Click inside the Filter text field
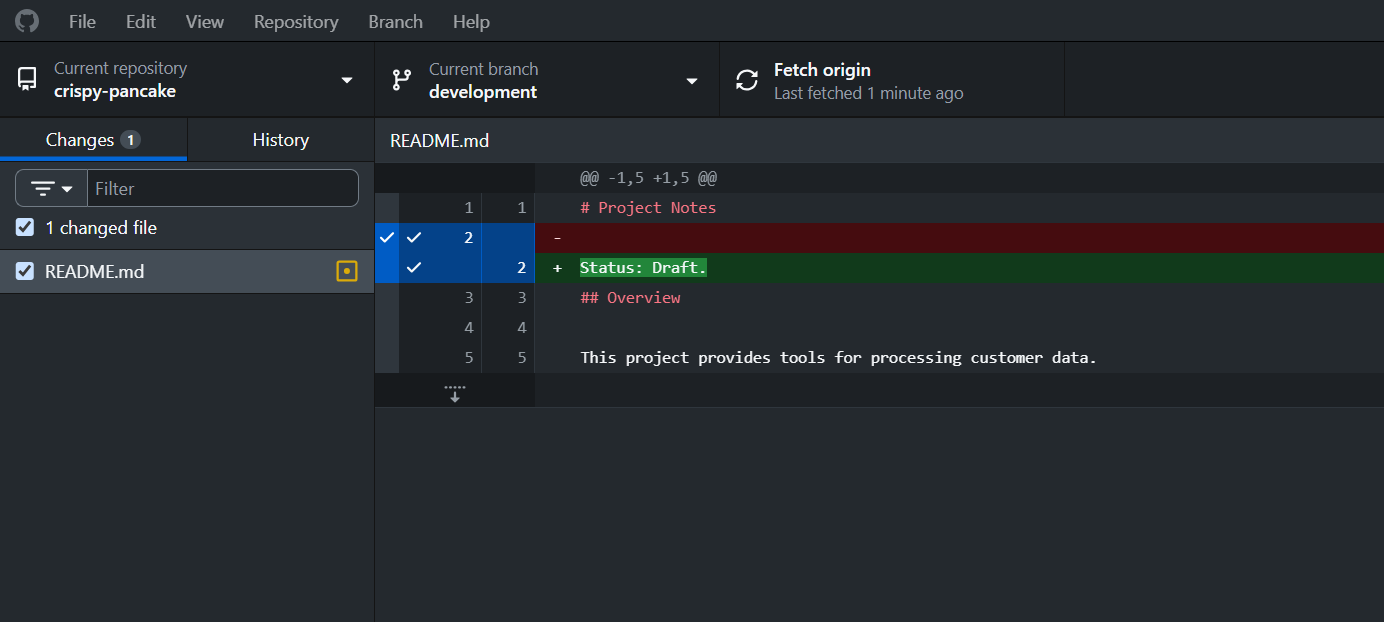Screen dimensions: 1384x622 click(223, 188)
